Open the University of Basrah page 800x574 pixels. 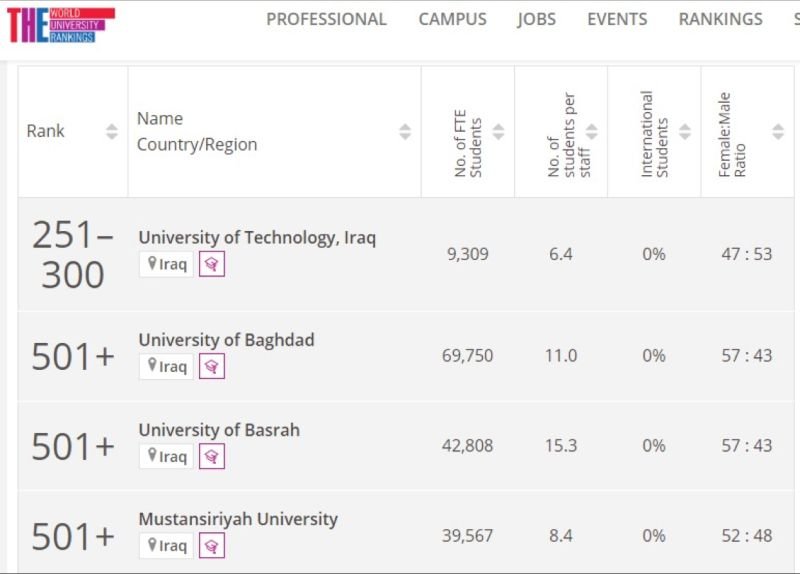click(x=219, y=430)
